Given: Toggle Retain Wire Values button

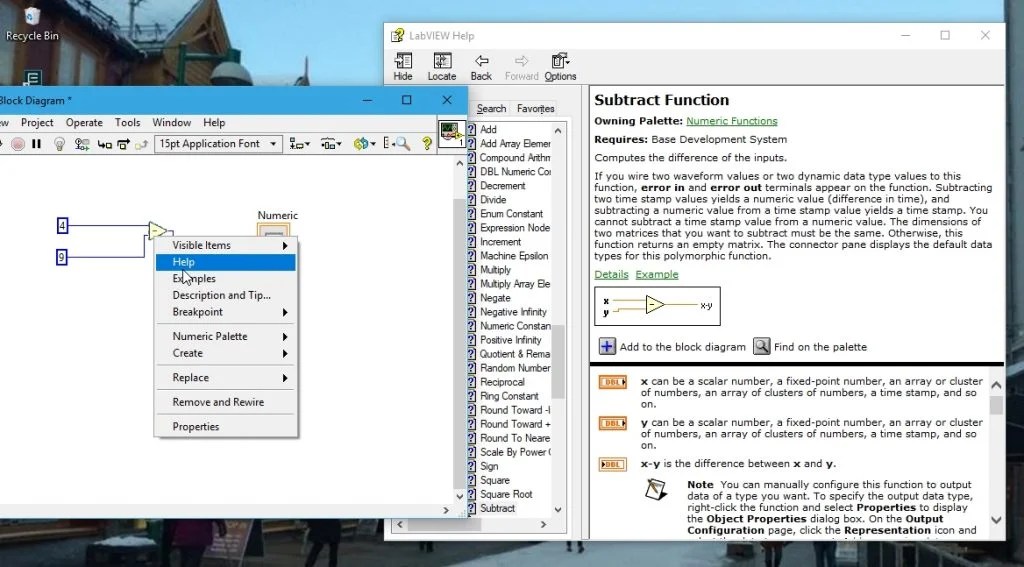Looking at the screenshot, I should [82, 144].
